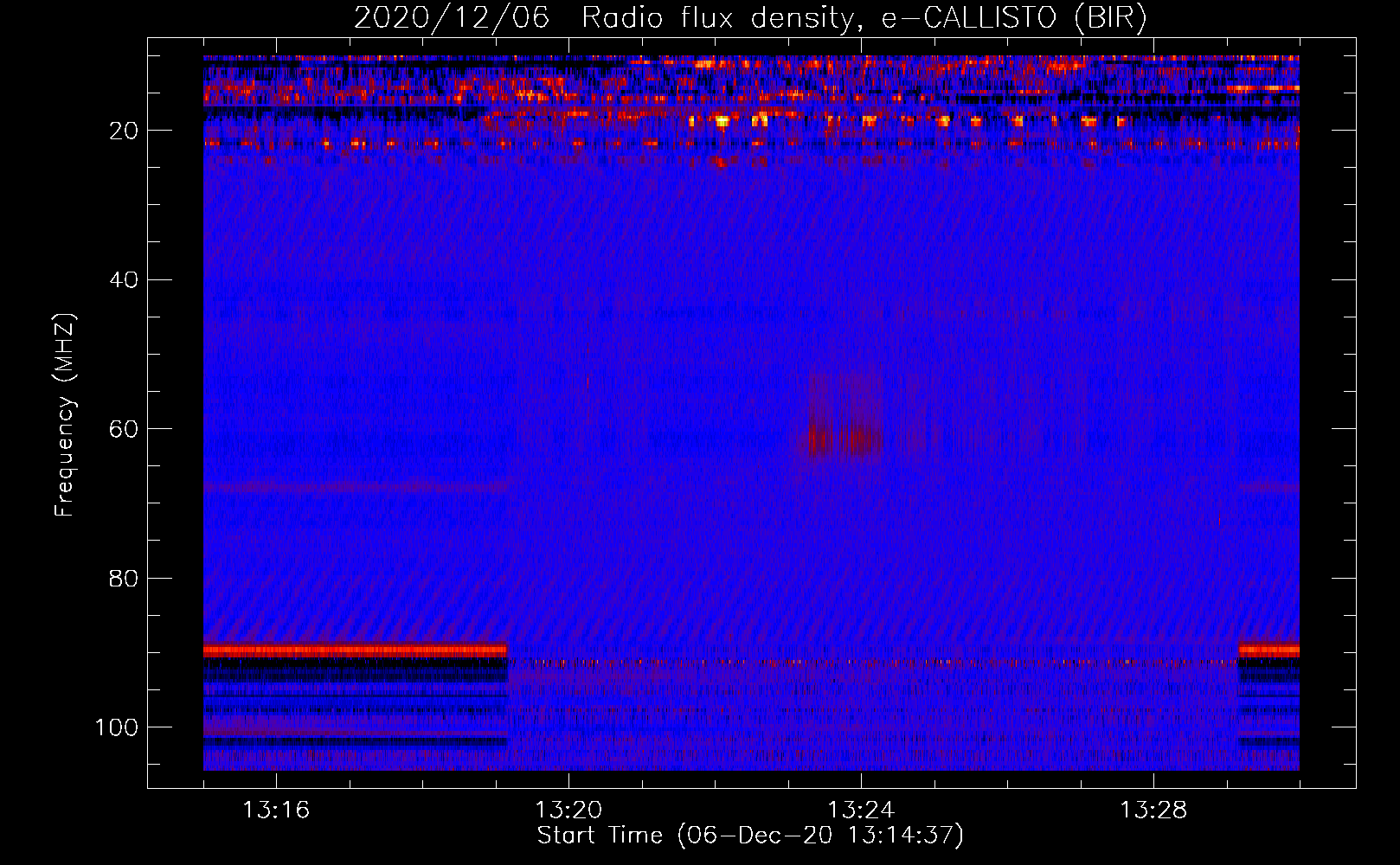This screenshot has width=1400, height=865.
Task: Click the 80 frequency tick label
Action: point(125,578)
